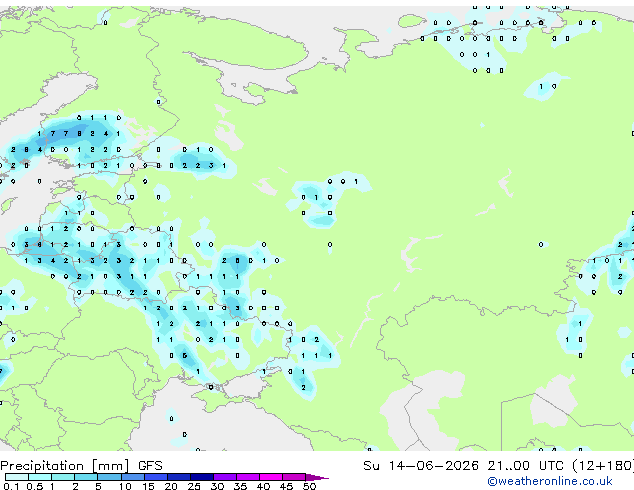Click the 30–35 mm purple legend box
Screen dimensions: 634x490
coord(225,477)
